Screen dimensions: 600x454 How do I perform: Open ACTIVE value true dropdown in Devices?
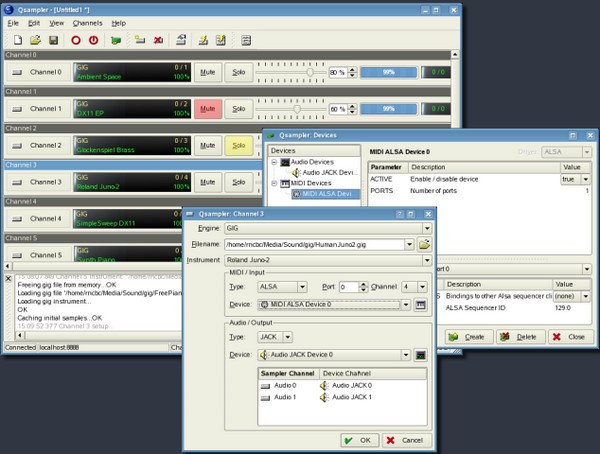pos(585,179)
